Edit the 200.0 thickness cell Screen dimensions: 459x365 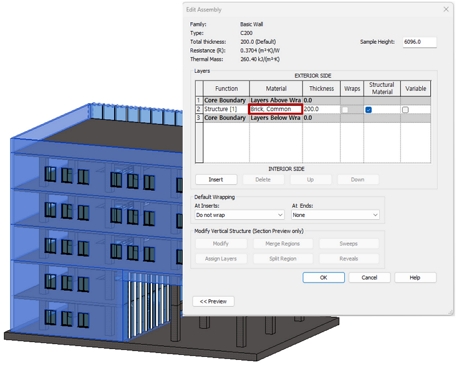coord(321,109)
